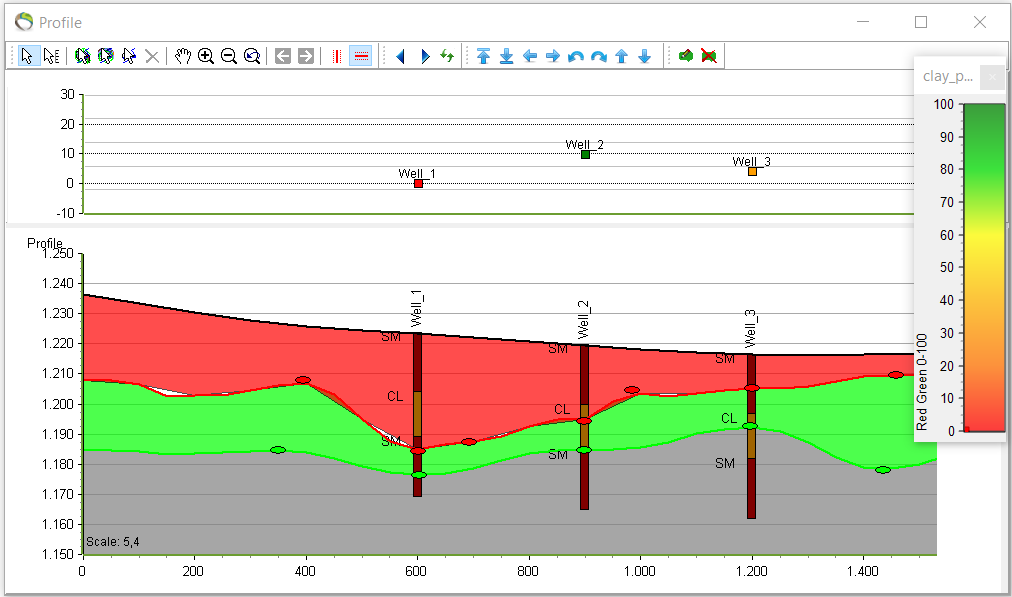Click the green control point at Well_3
The width and height of the screenshot is (1012, 597).
pos(750,426)
